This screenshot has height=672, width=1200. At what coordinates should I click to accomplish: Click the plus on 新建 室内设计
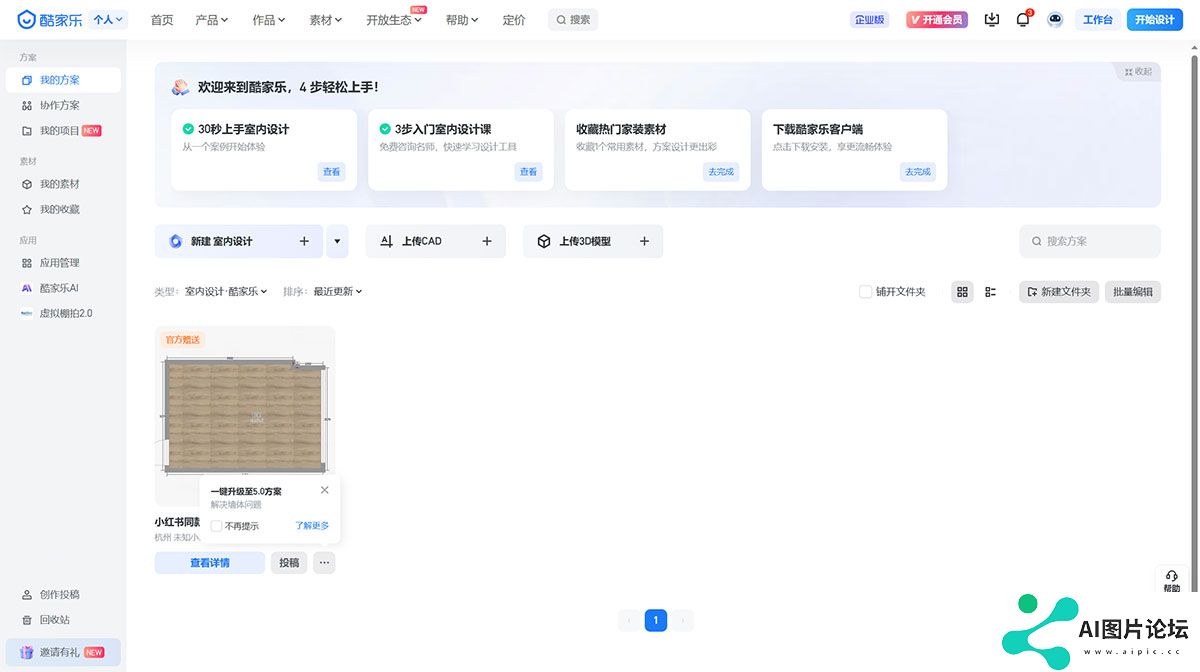(x=304, y=241)
